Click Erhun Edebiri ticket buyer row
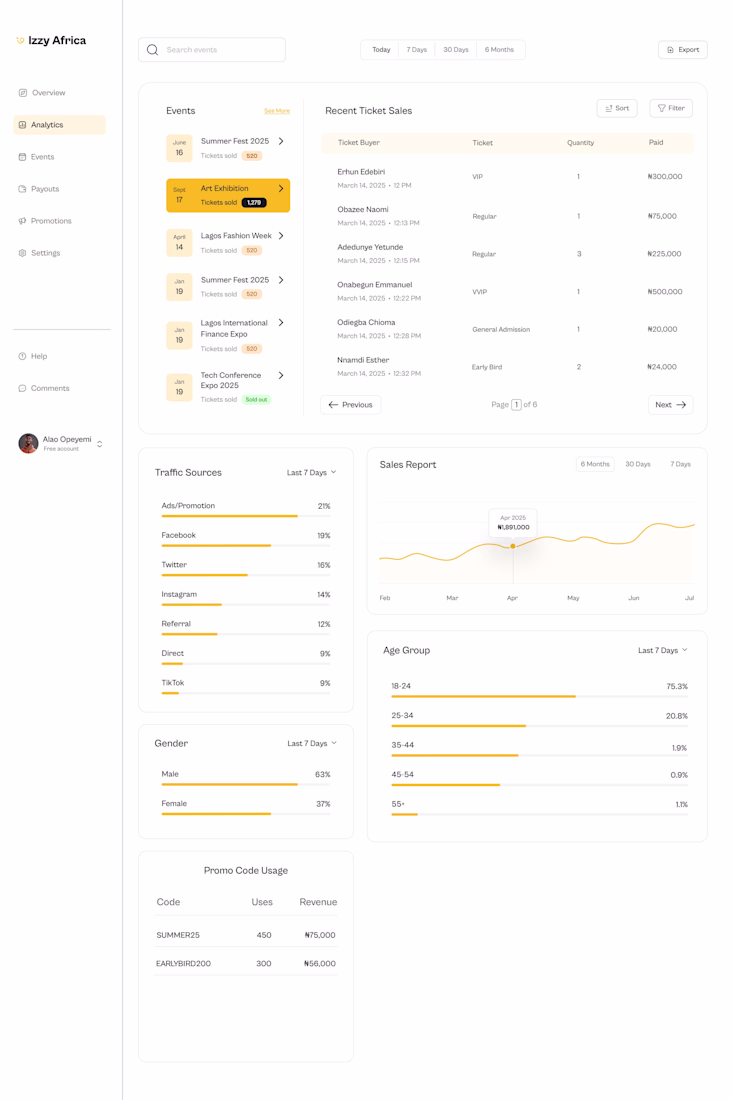This screenshot has height=1100, width=732. (507, 177)
